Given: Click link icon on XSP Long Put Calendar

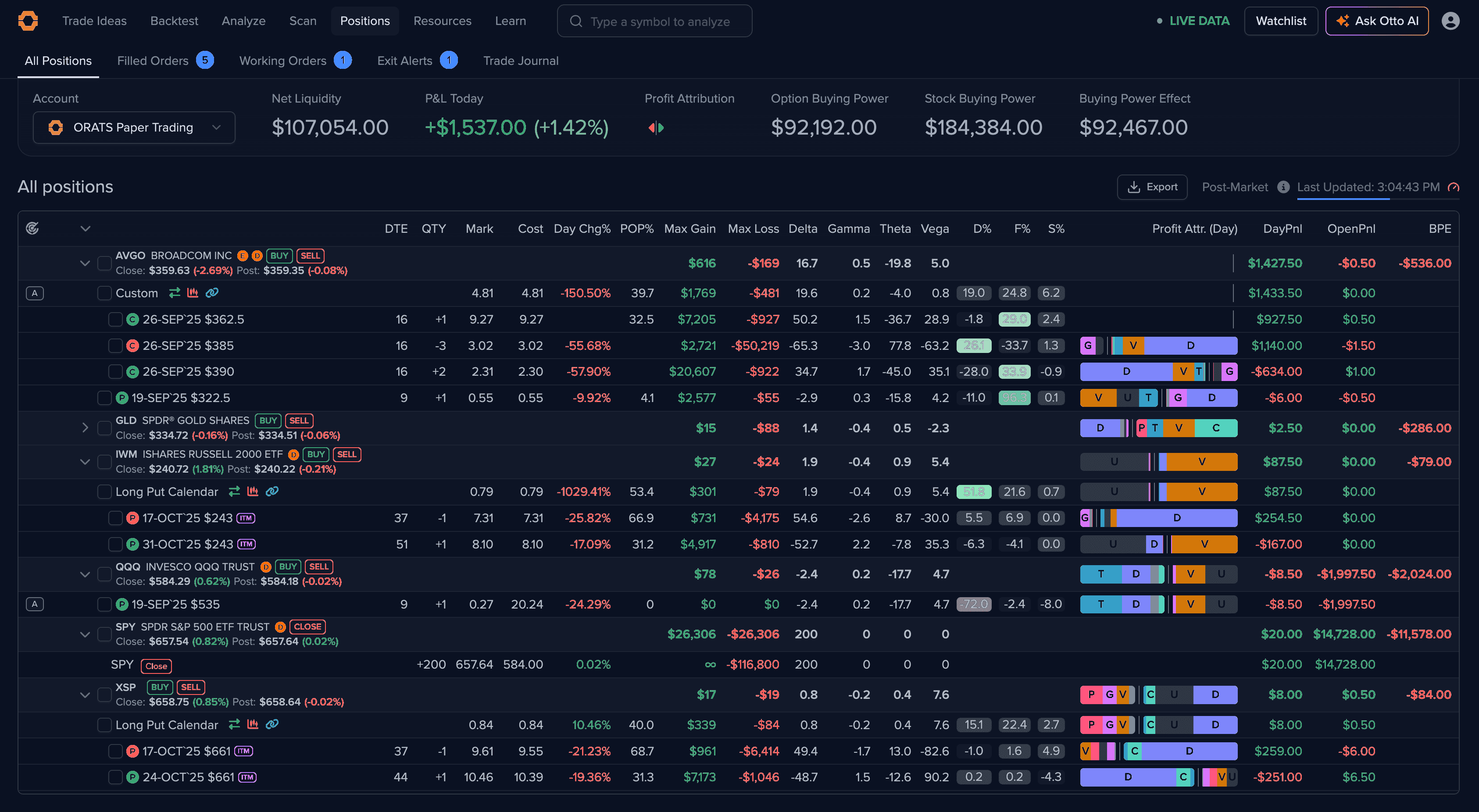Looking at the screenshot, I should click(x=272, y=724).
